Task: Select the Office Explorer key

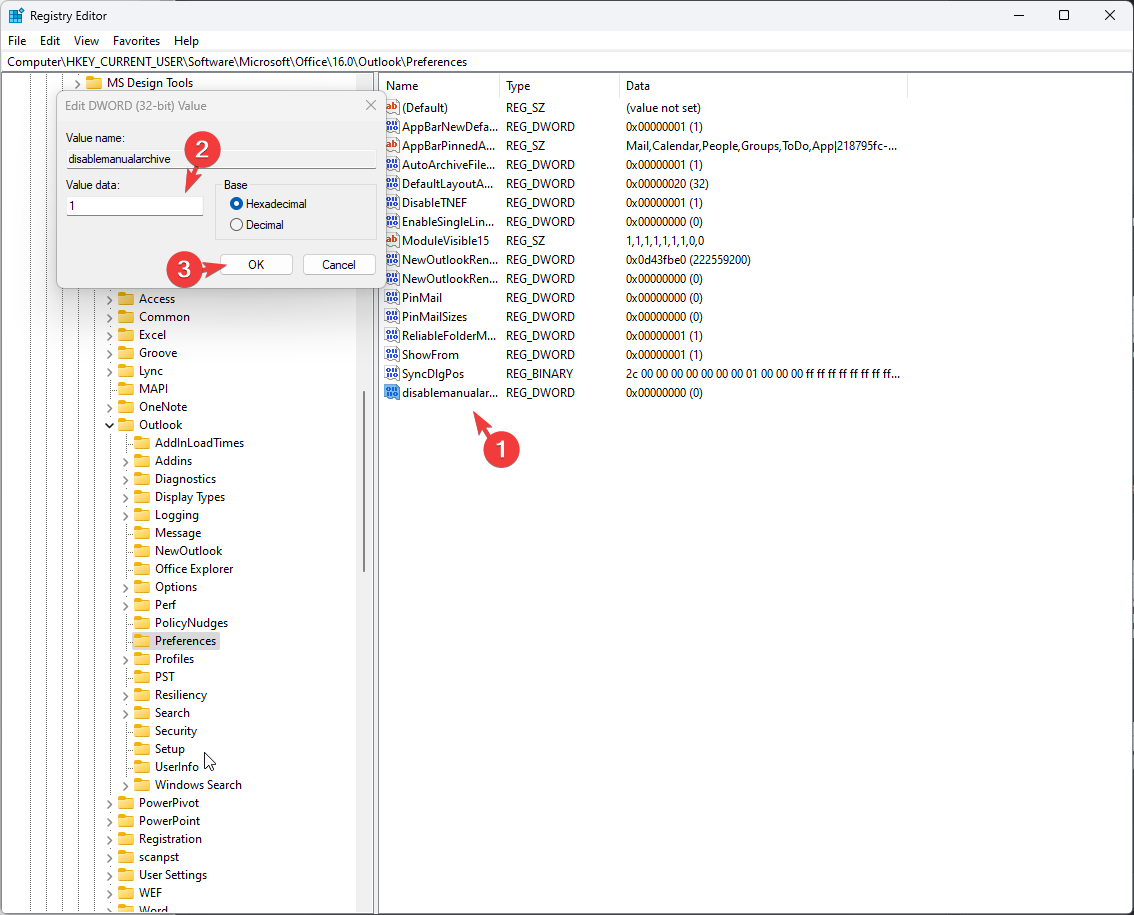Action: pos(194,569)
